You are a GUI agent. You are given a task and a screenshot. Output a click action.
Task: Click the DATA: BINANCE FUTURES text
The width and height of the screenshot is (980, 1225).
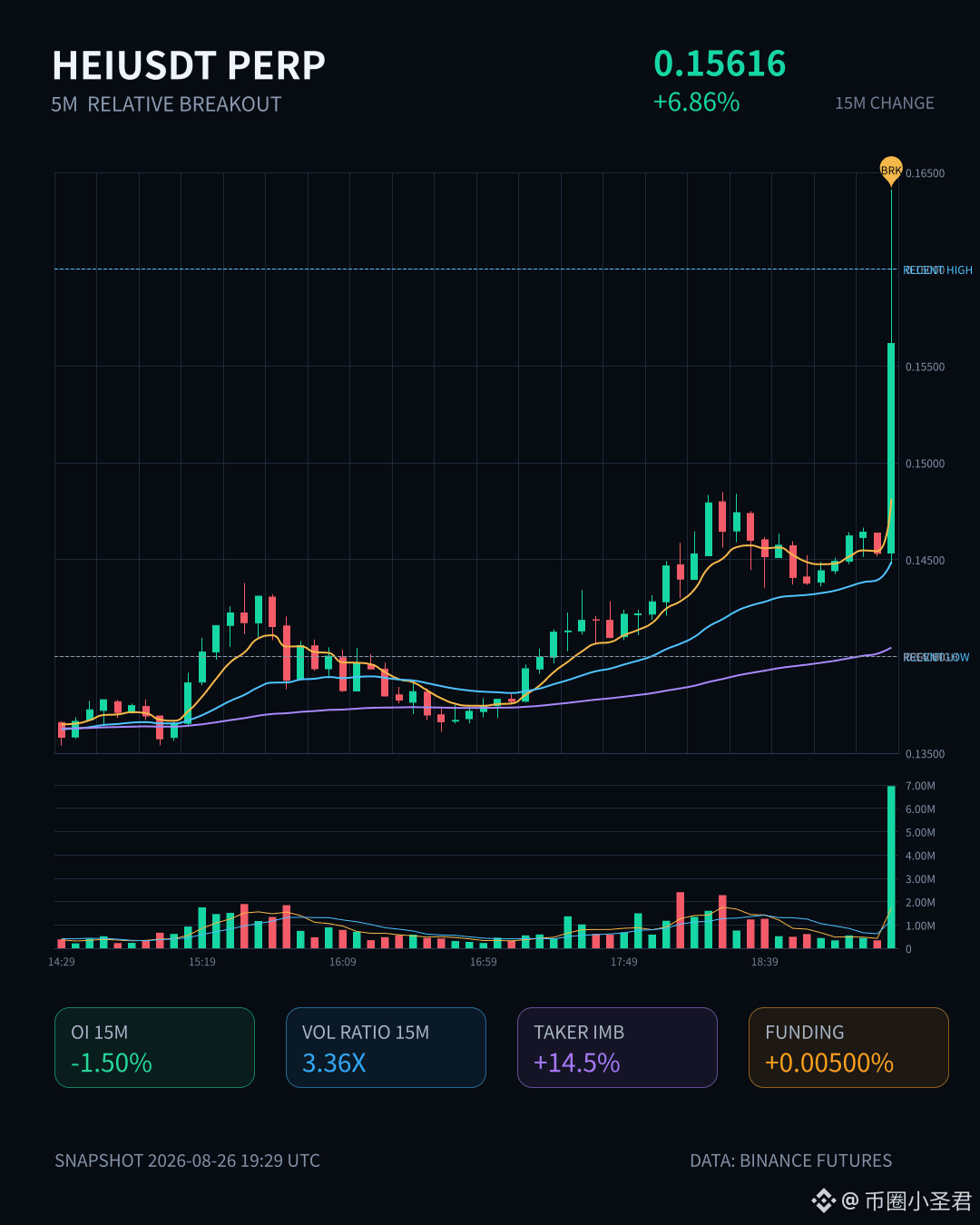coord(791,1161)
